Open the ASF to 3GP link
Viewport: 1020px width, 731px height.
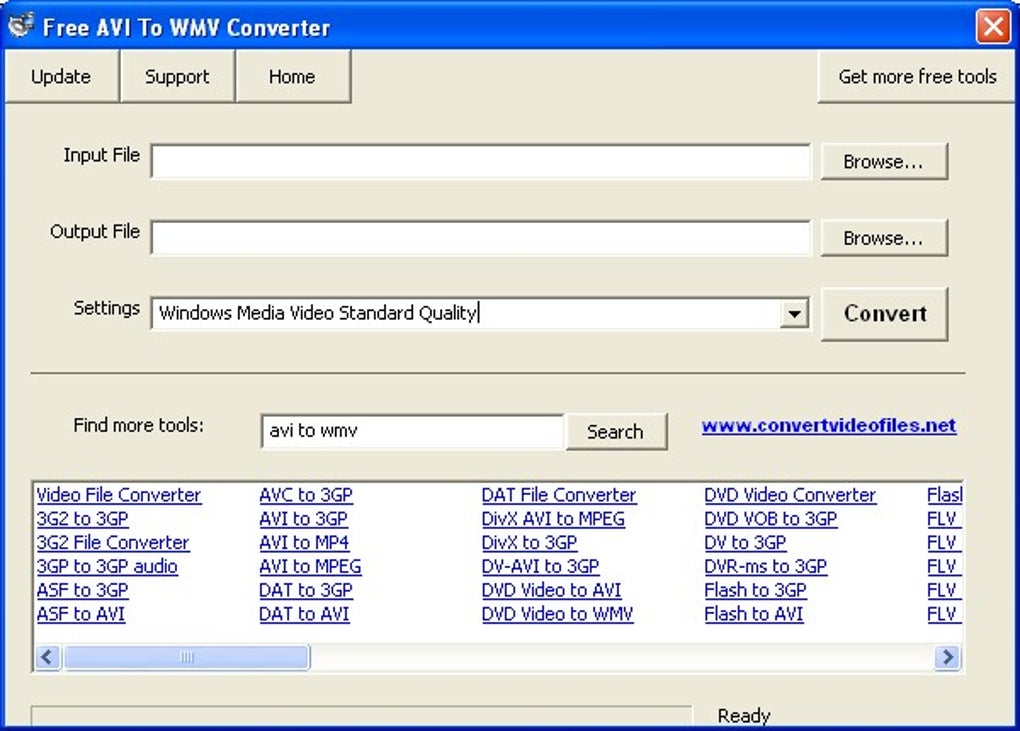click(x=83, y=591)
